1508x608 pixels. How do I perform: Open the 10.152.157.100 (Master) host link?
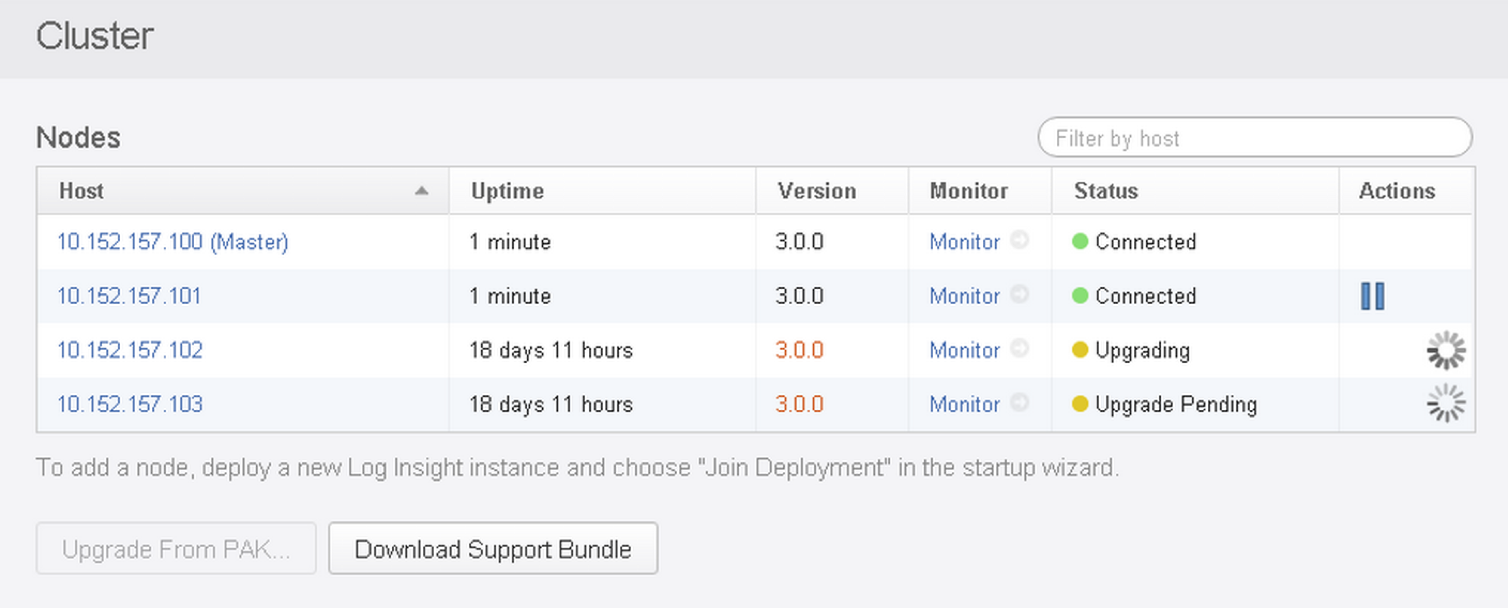[x=172, y=242]
